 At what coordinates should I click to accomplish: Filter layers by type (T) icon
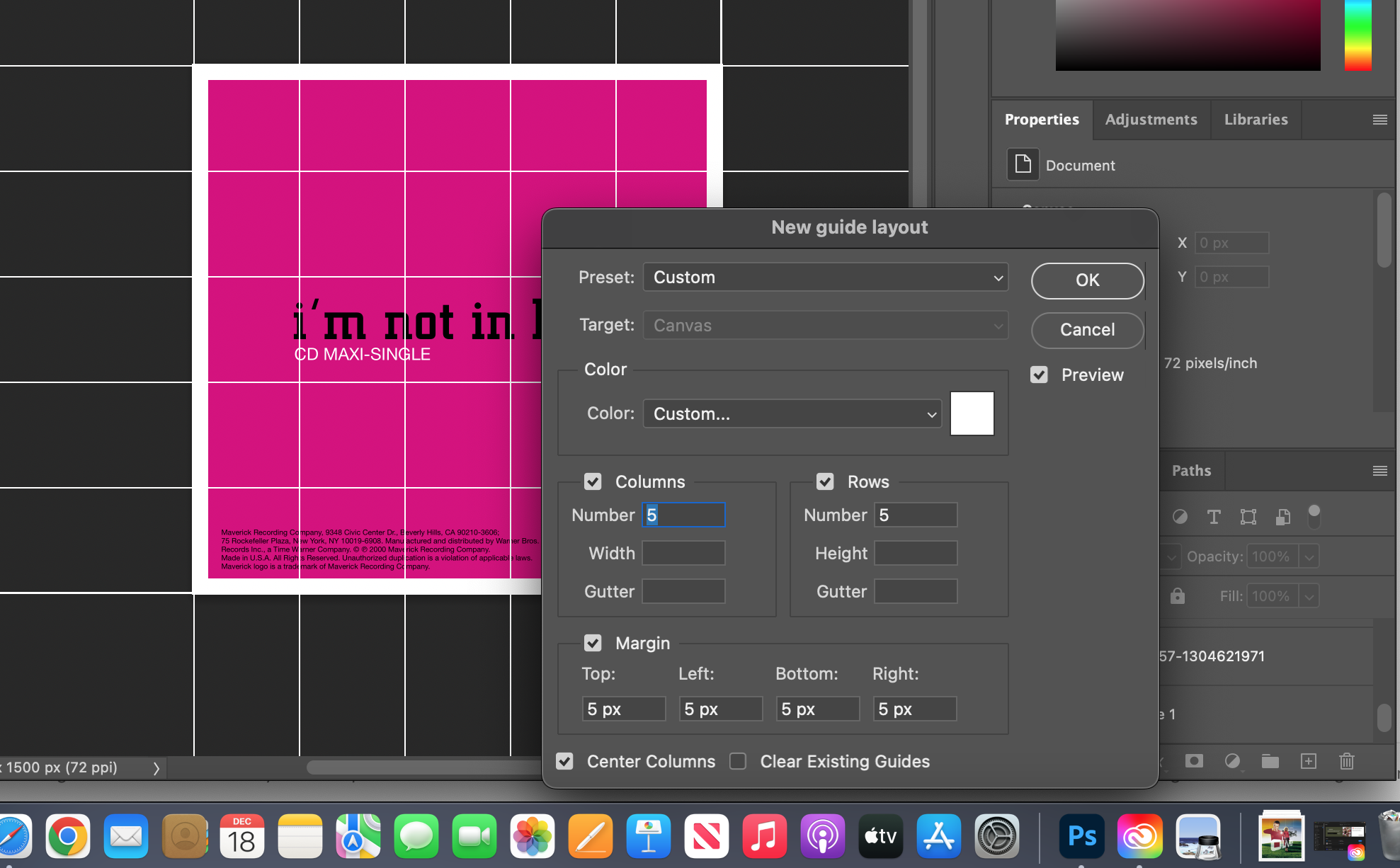1214,517
